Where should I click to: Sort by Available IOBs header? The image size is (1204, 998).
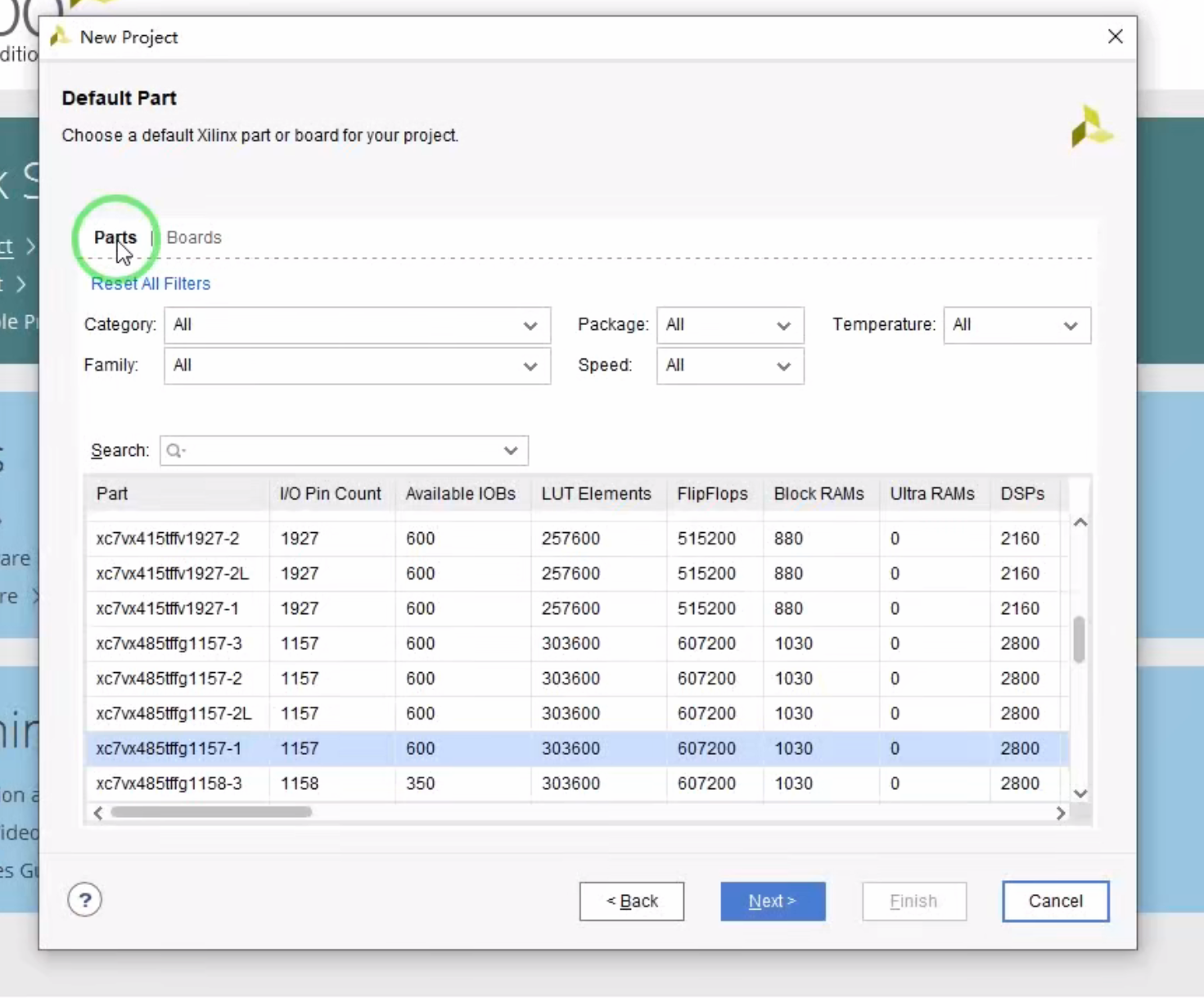[462, 494]
